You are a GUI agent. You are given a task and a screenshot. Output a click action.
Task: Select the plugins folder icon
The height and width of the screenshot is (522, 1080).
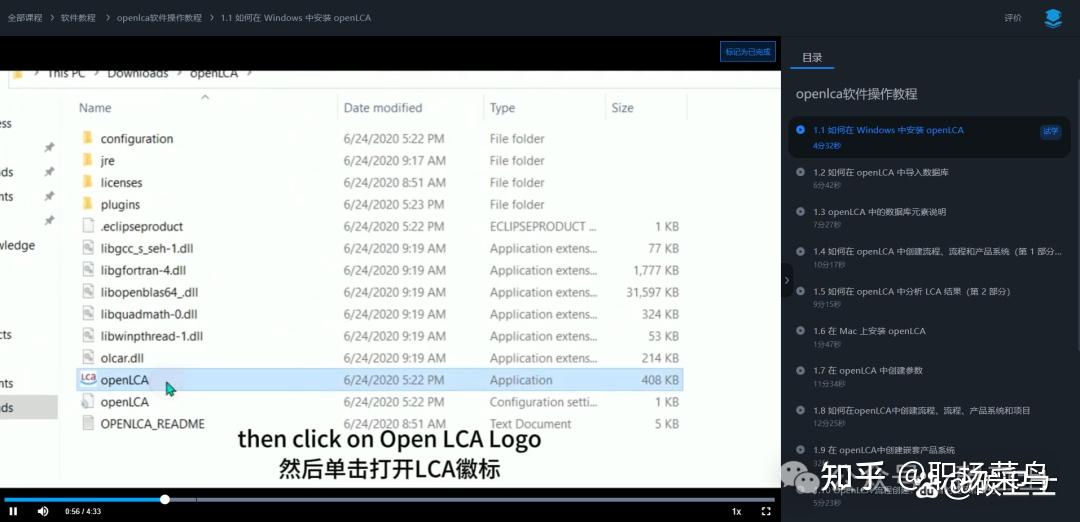pos(87,204)
